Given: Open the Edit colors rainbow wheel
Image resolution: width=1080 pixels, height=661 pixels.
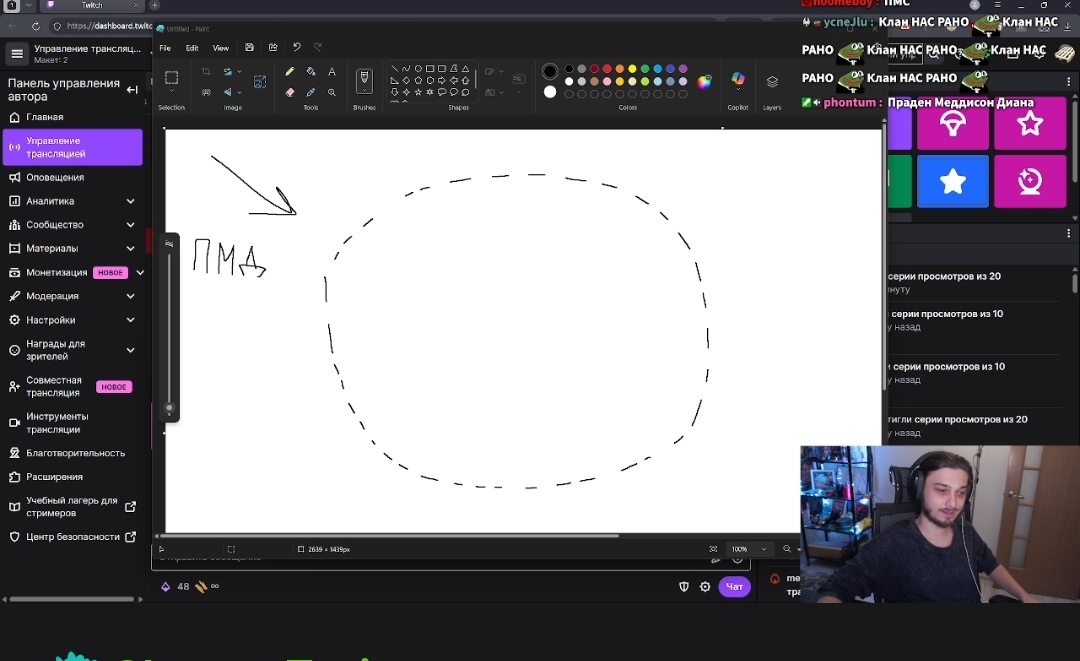Looking at the screenshot, I should click(x=704, y=82).
